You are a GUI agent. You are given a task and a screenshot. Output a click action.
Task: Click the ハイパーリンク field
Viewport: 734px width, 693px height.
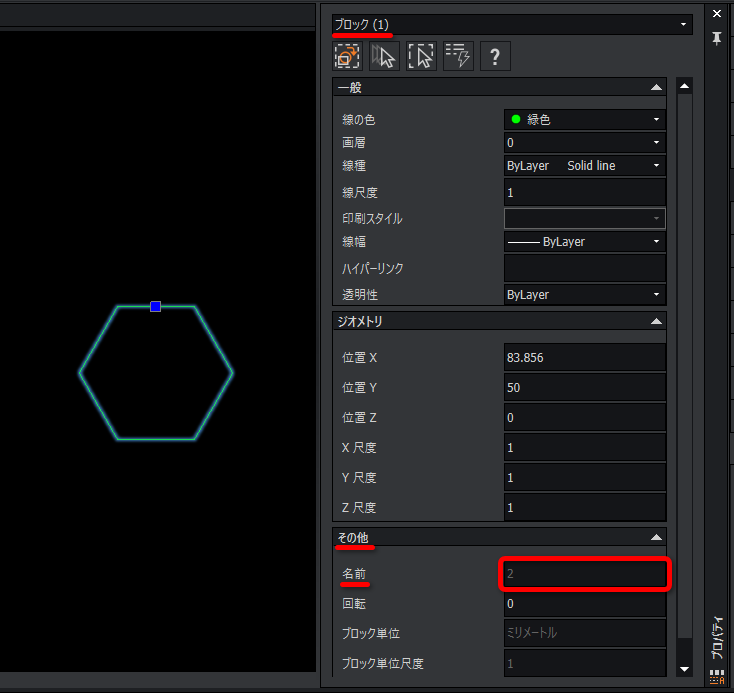click(585, 268)
